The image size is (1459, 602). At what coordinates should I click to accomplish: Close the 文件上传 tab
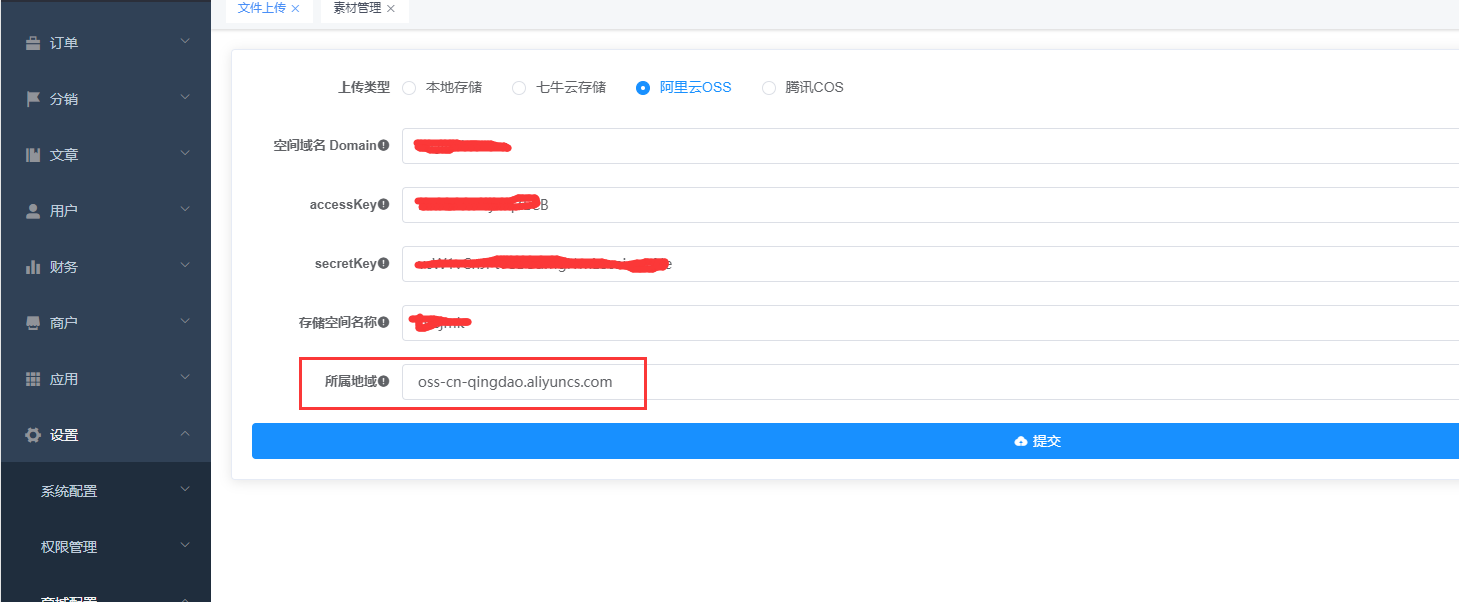[x=295, y=8]
